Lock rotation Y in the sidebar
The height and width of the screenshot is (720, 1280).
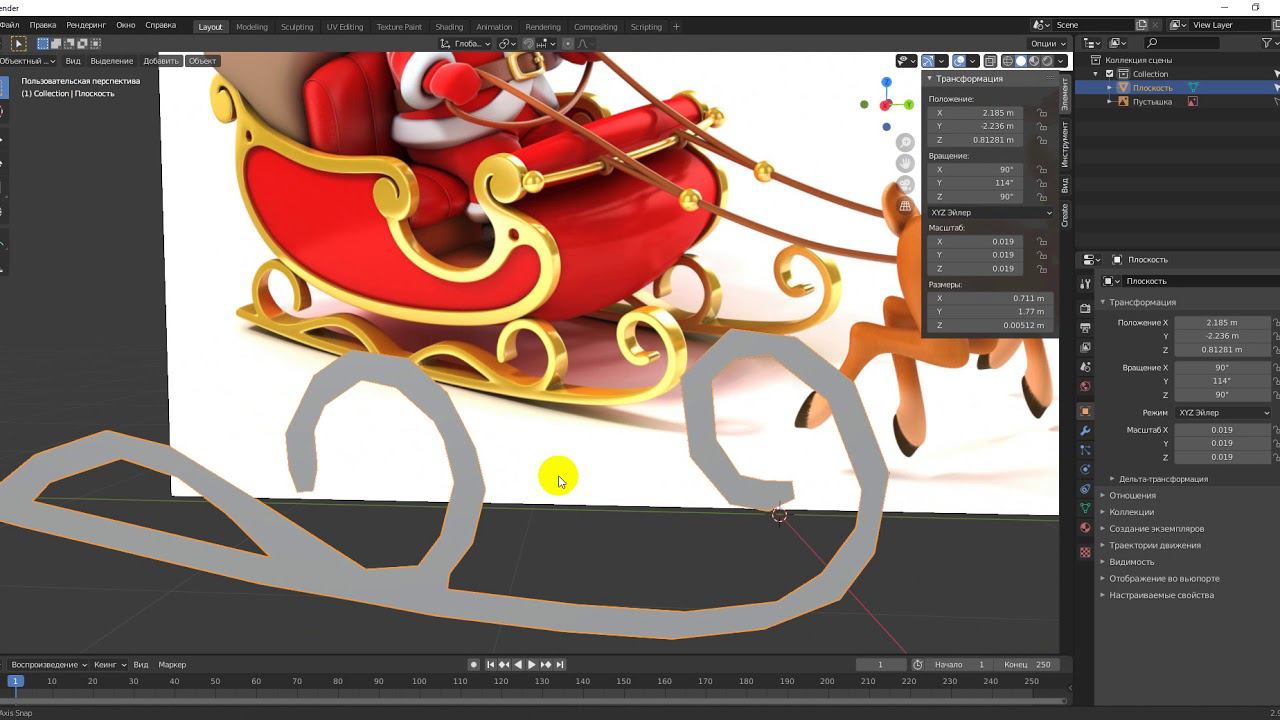pyautogui.click(x=1042, y=183)
